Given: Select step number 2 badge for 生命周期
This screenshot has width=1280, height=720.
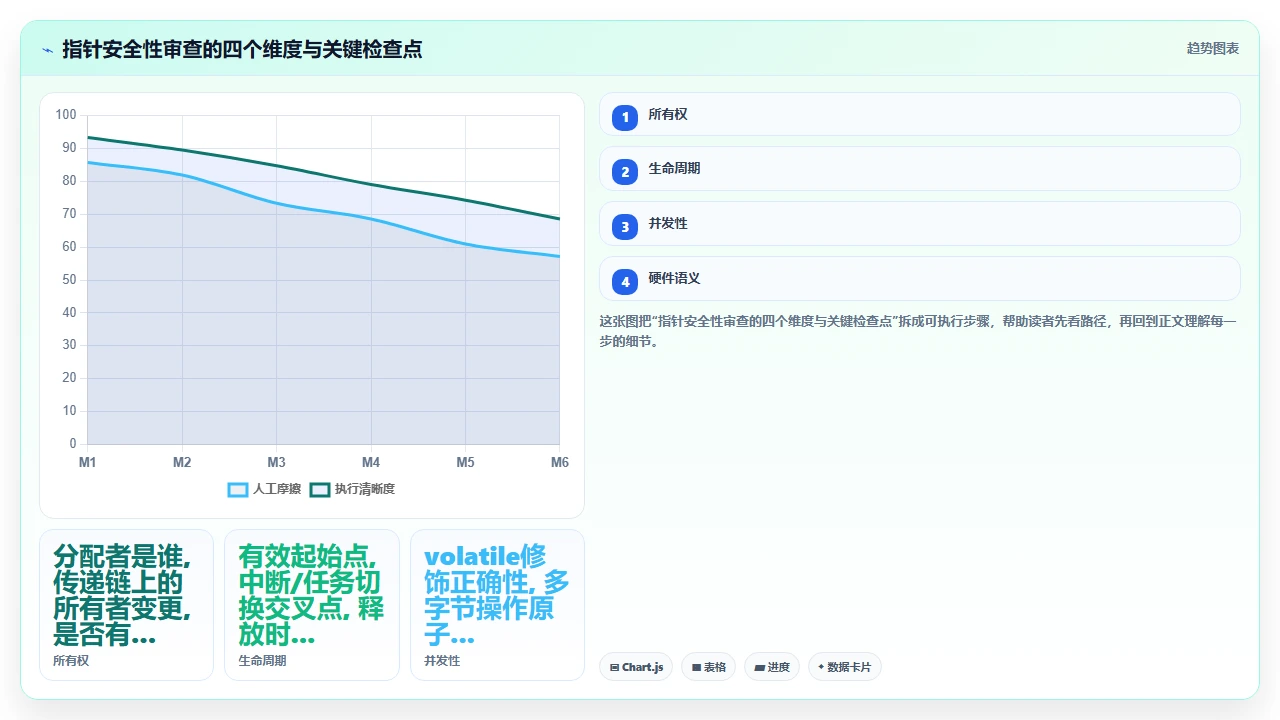Looking at the screenshot, I should click(x=625, y=172).
